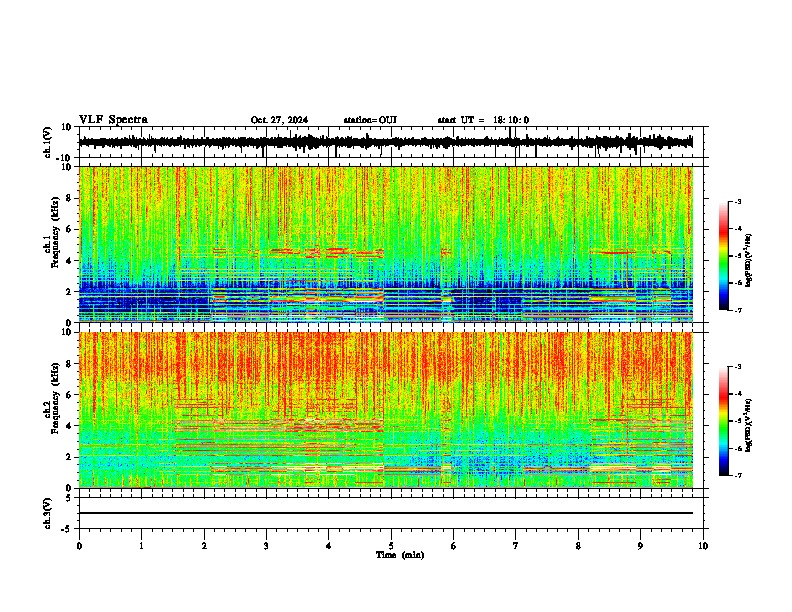Click the log(PSD) label beside ch.1 colorbar
The image size is (792, 612).
pos(748,261)
